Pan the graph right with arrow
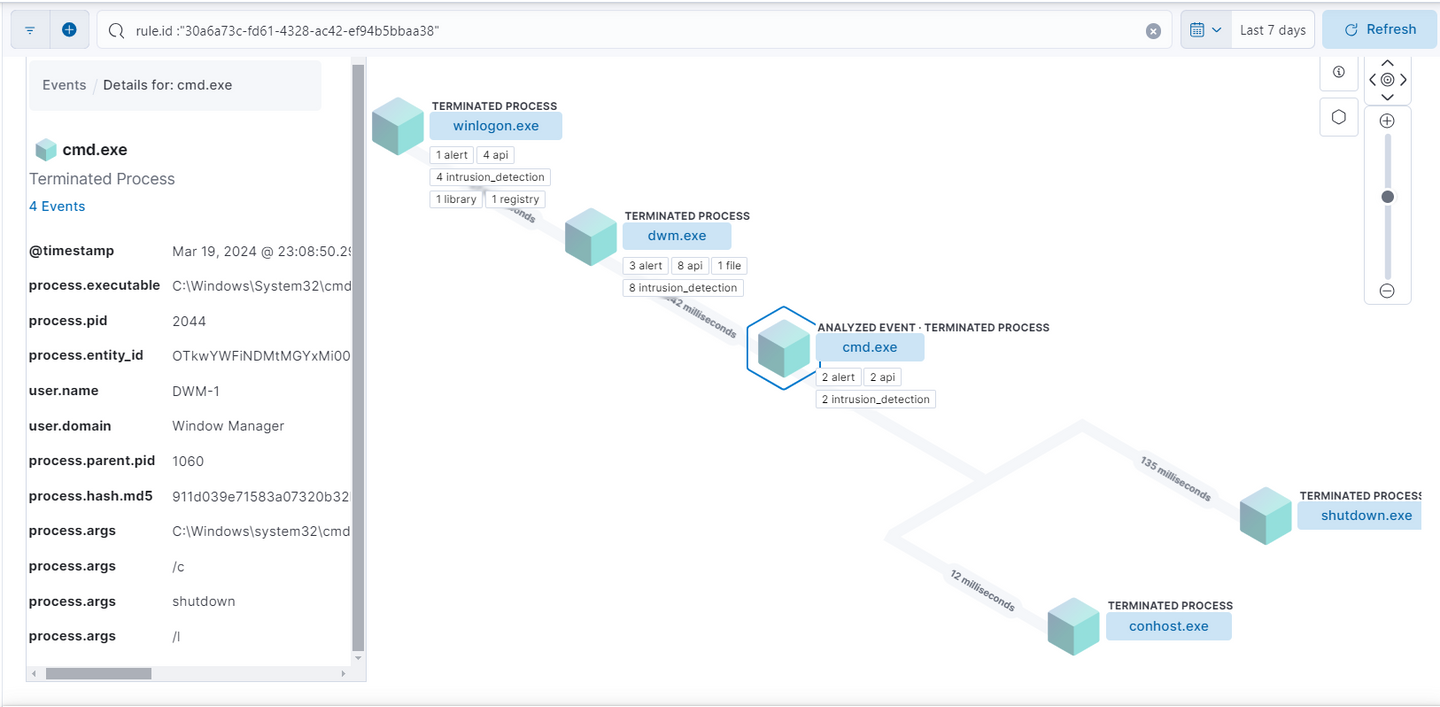The image size is (1440, 707). click(x=1404, y=79)
